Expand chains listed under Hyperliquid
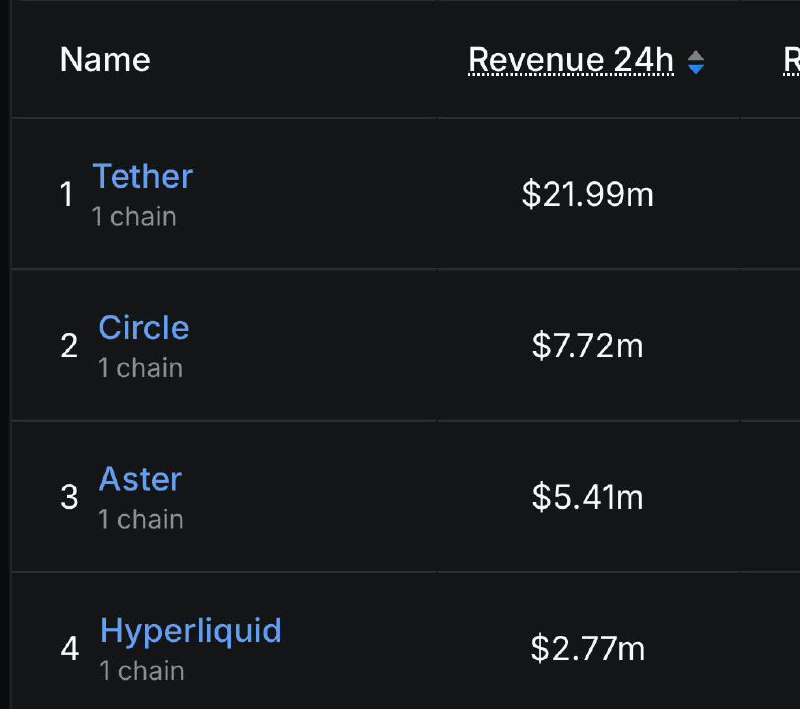Viewport: 800px width, 709px height. 140,671
